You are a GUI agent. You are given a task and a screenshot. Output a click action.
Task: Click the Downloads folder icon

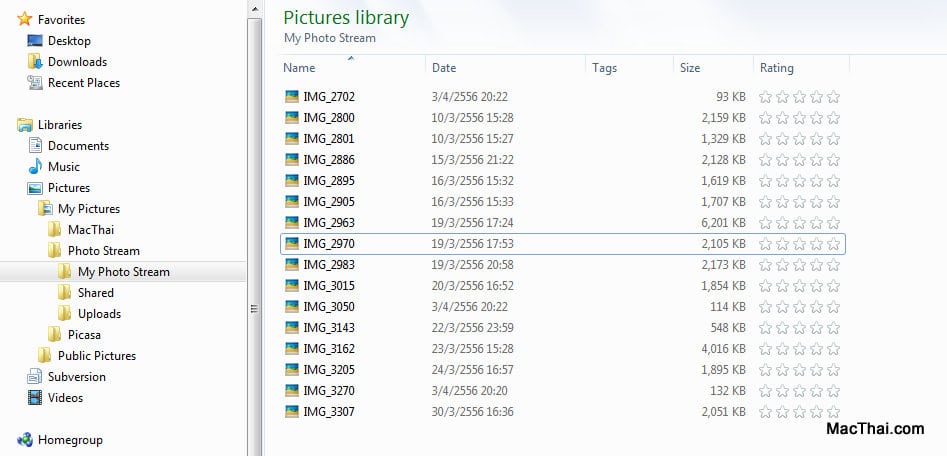click(x=35, y=62)
